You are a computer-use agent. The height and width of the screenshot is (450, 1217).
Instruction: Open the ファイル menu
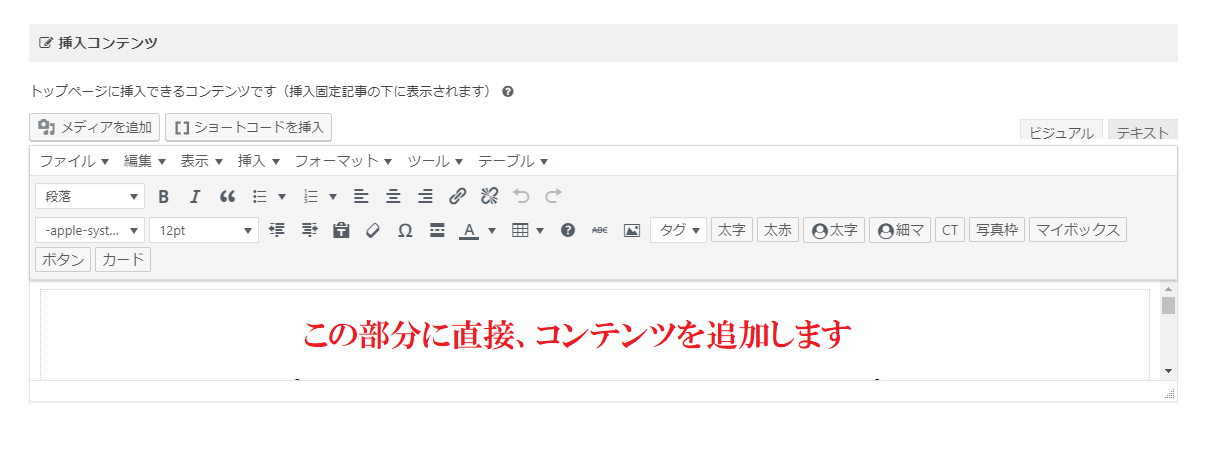point(74,161)
